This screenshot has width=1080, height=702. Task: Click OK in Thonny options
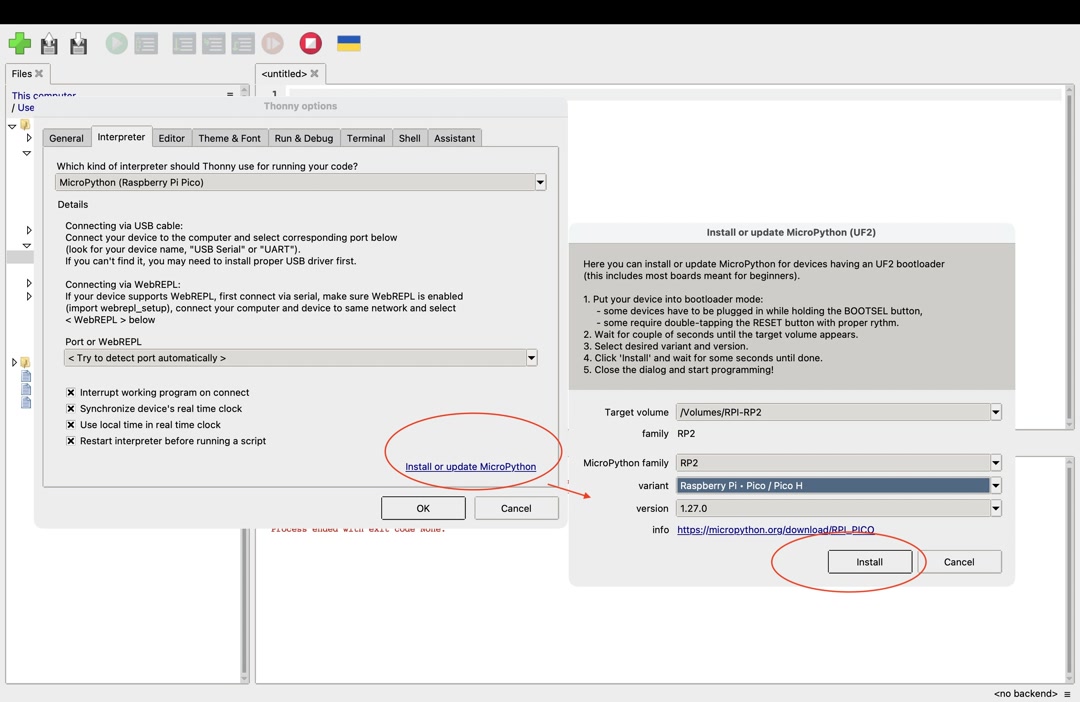[423, 508]
